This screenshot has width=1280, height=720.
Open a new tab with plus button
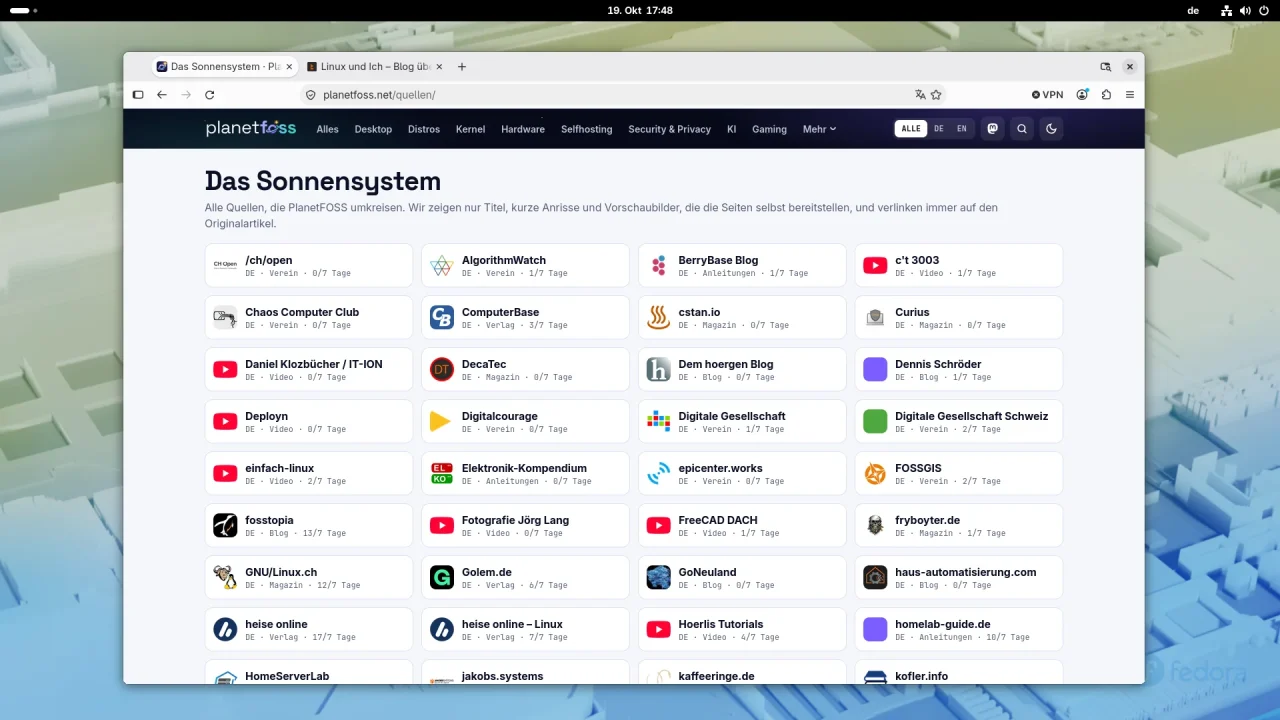[x=462, y=67]
